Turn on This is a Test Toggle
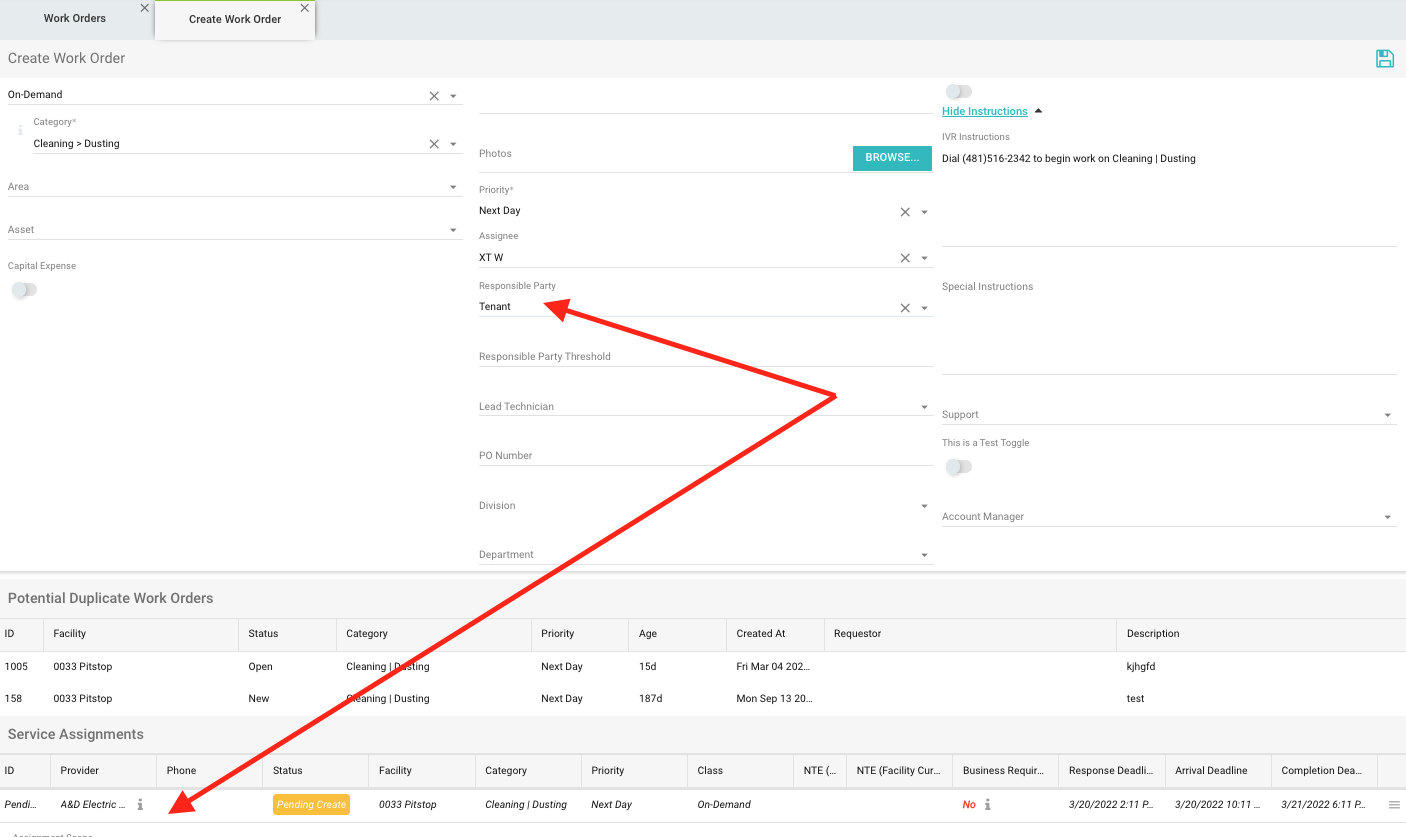 click(958, 466)
